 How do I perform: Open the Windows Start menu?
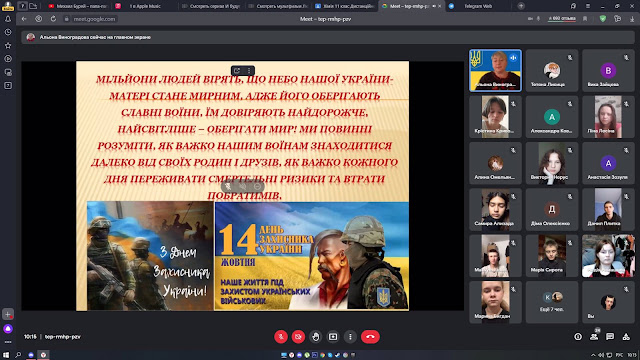click(x=6, y=355)
